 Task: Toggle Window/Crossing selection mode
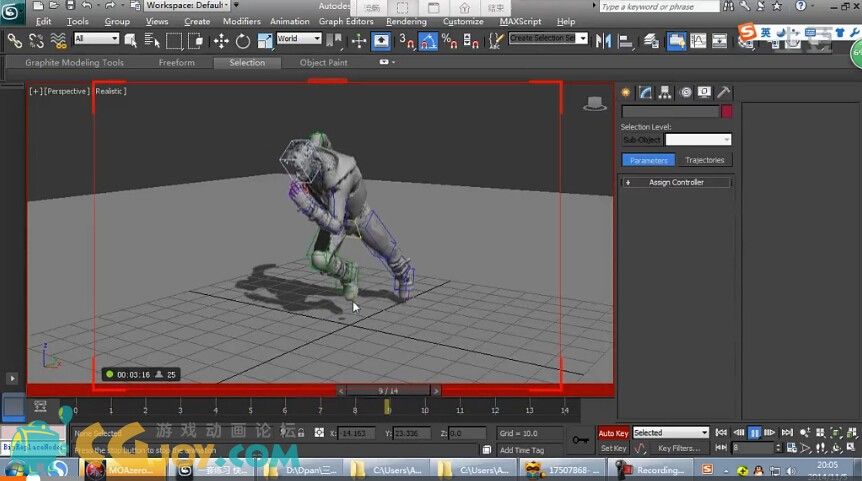(x=196, y=41)
